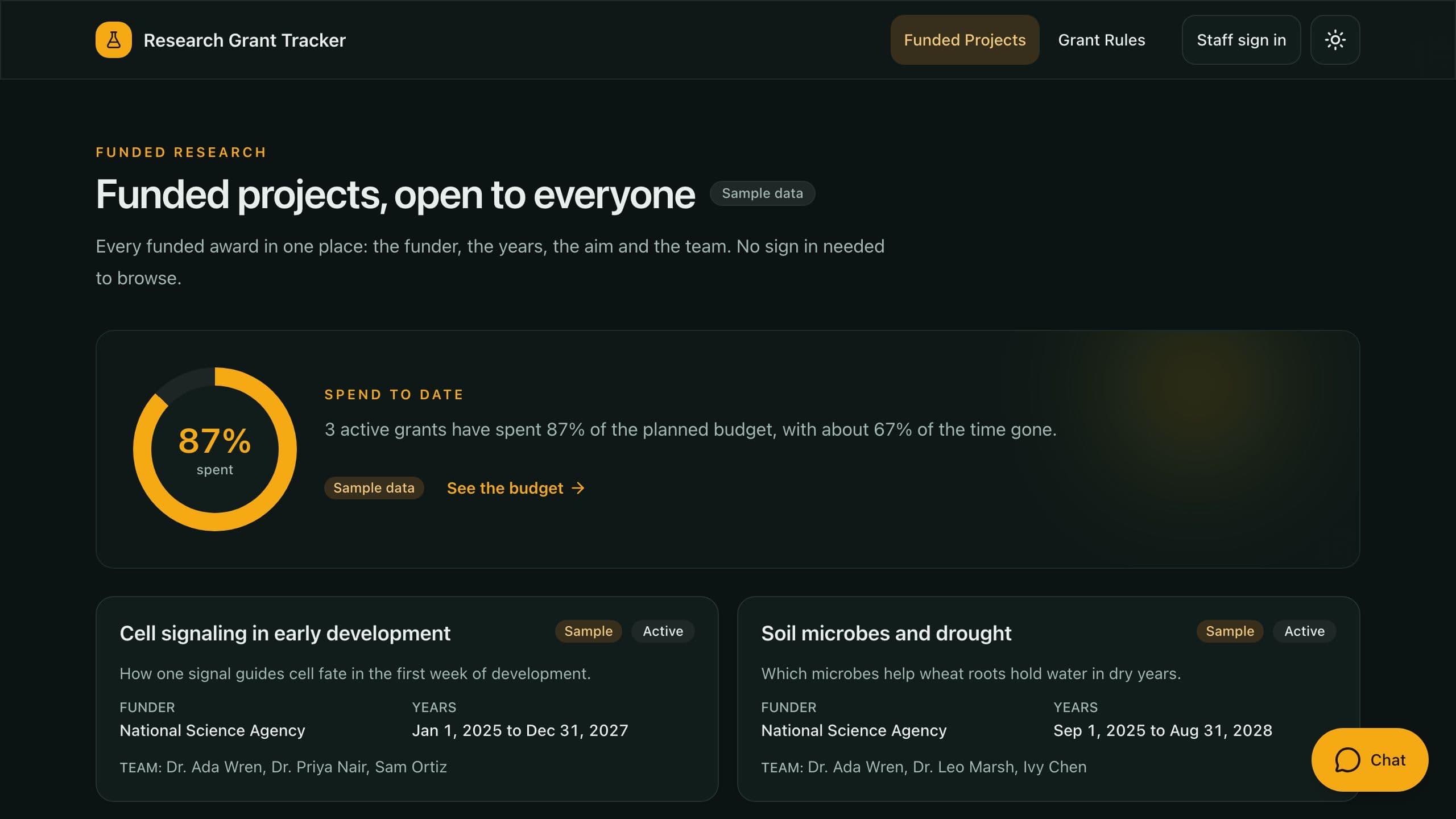Click National Science Agency on the Soil microbes card
1456x819 pixels.
click(854, 730)
